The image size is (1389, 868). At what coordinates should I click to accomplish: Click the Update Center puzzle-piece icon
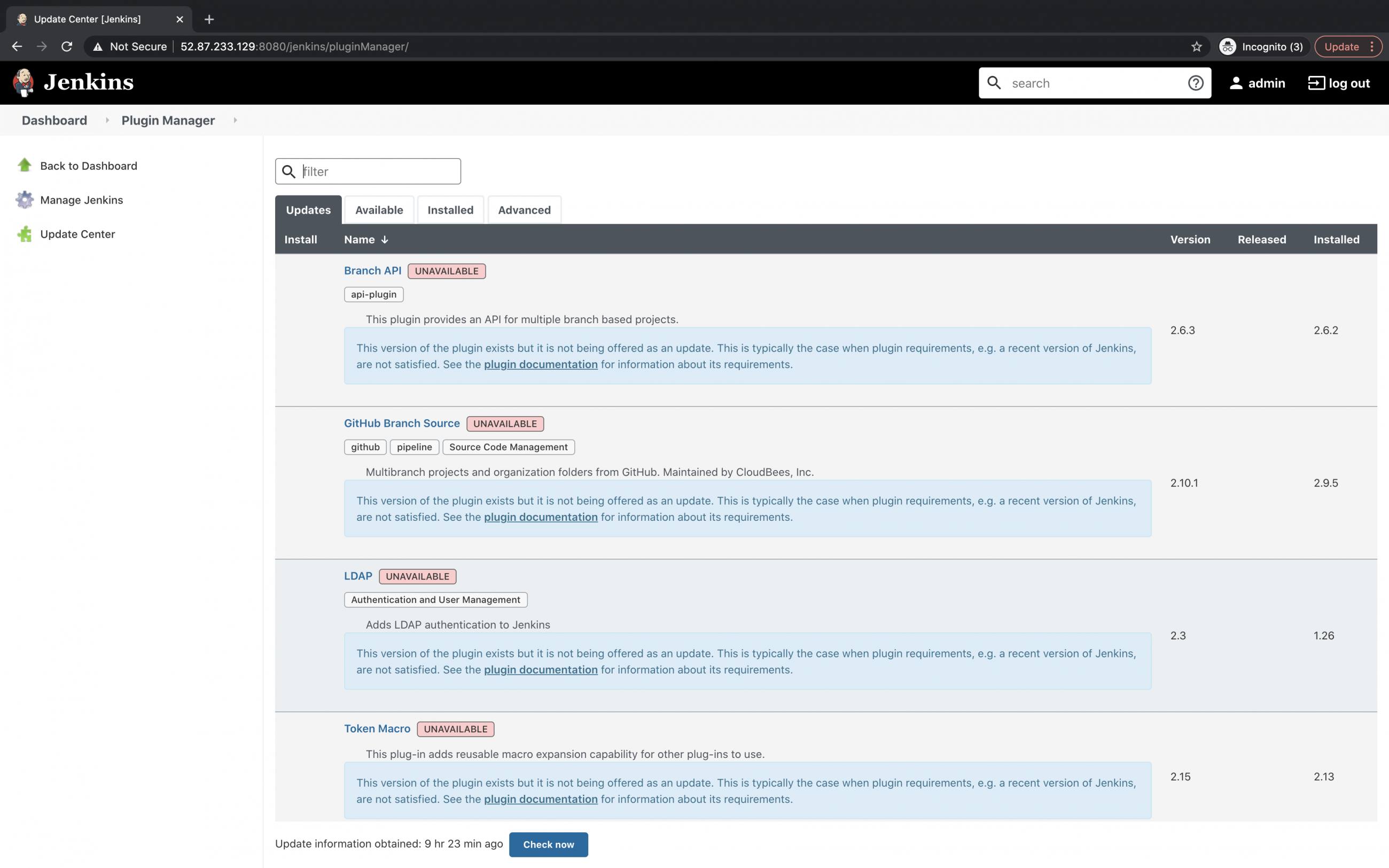(24, 233)
